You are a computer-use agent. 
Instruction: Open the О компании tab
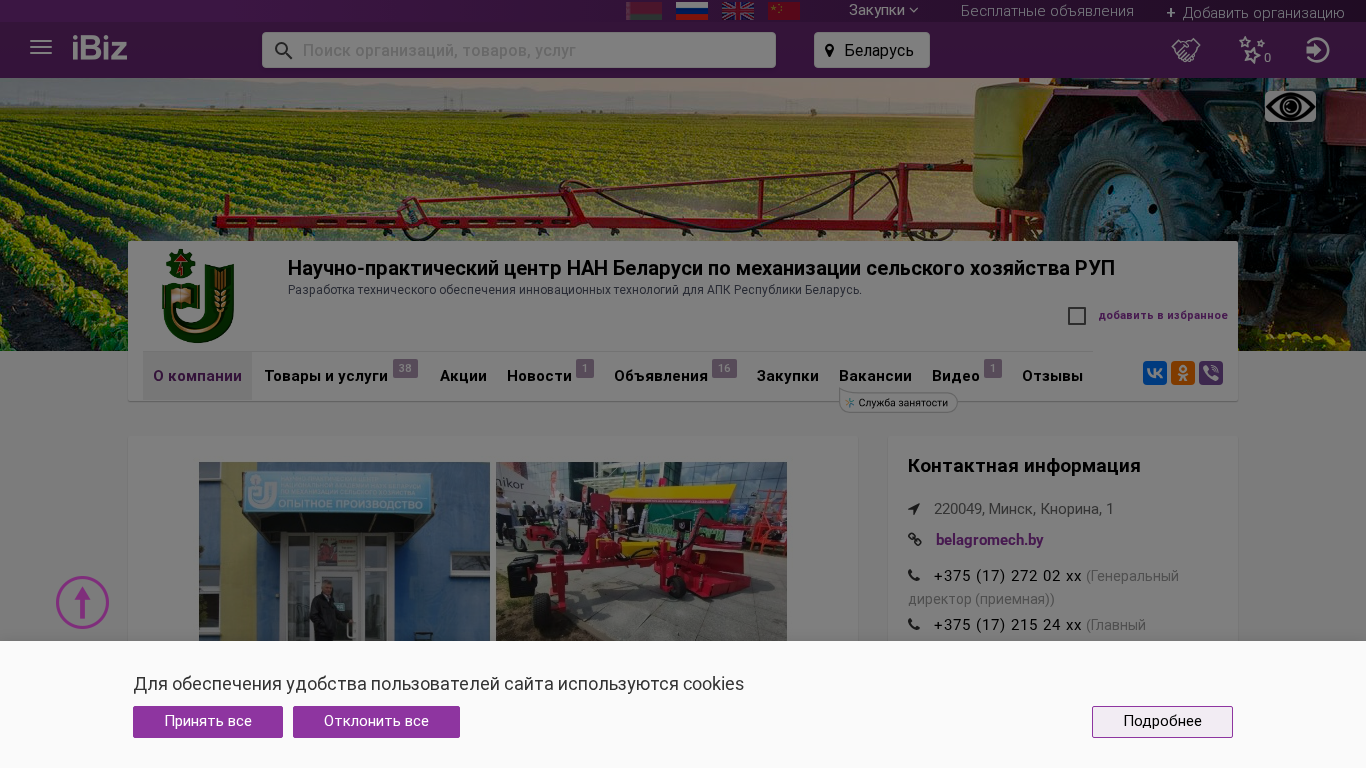click(197, 376)
